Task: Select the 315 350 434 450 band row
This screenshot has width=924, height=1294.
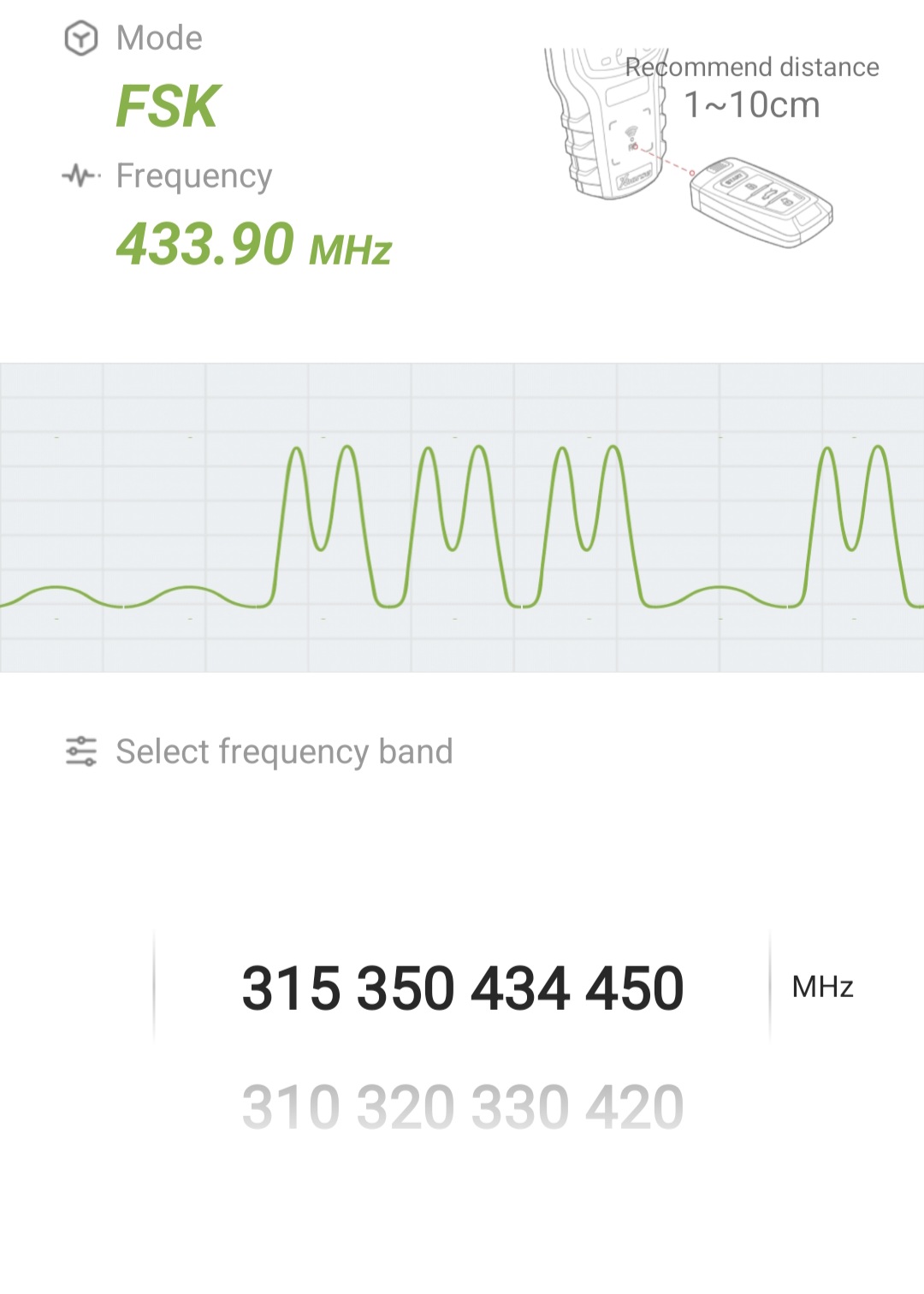Action: point(462,988)
